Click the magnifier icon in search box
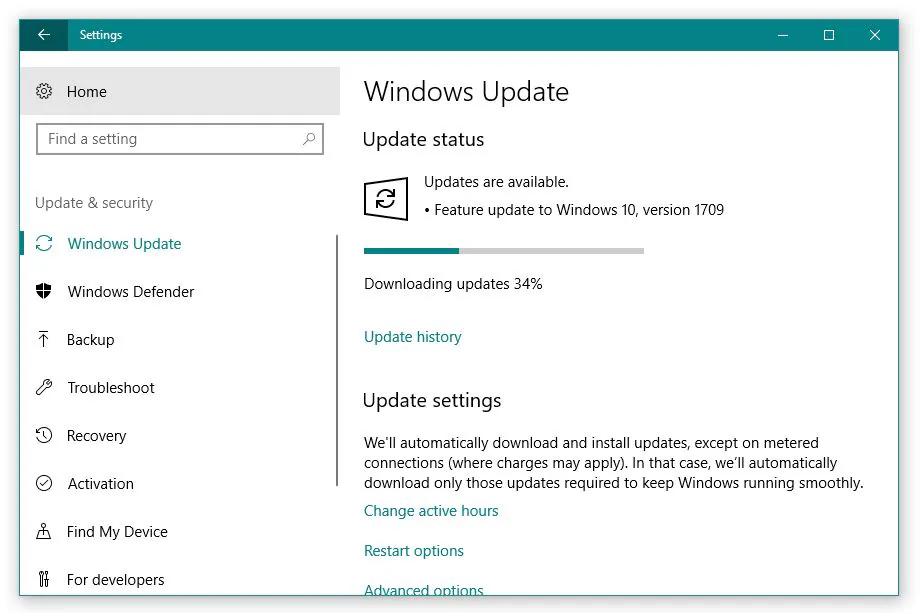This screenshot has height=613, width=921. pos(309,139)
